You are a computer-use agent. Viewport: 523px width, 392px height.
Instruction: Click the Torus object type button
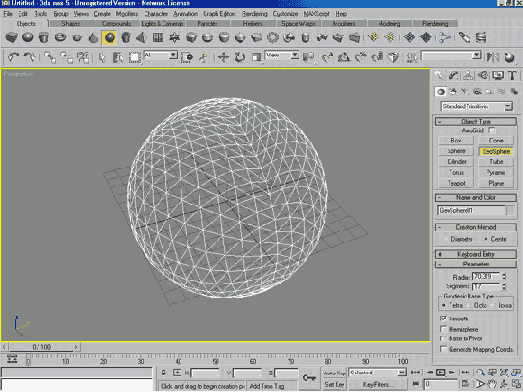click(457, 172)
